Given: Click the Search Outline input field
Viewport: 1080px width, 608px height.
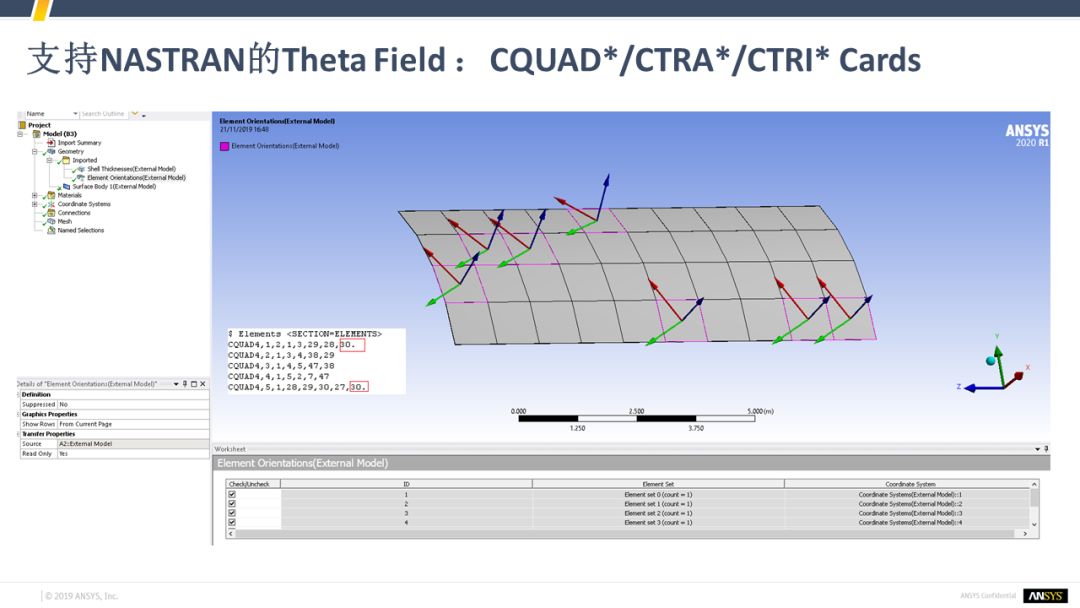Looking at the screenshot, I should (103, 114).
